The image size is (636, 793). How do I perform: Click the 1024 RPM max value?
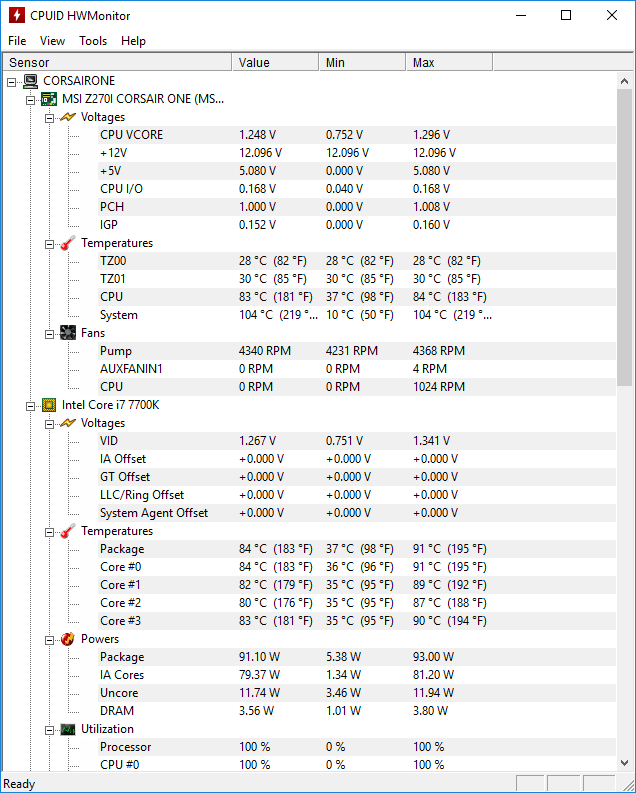[x=439, y=387]
